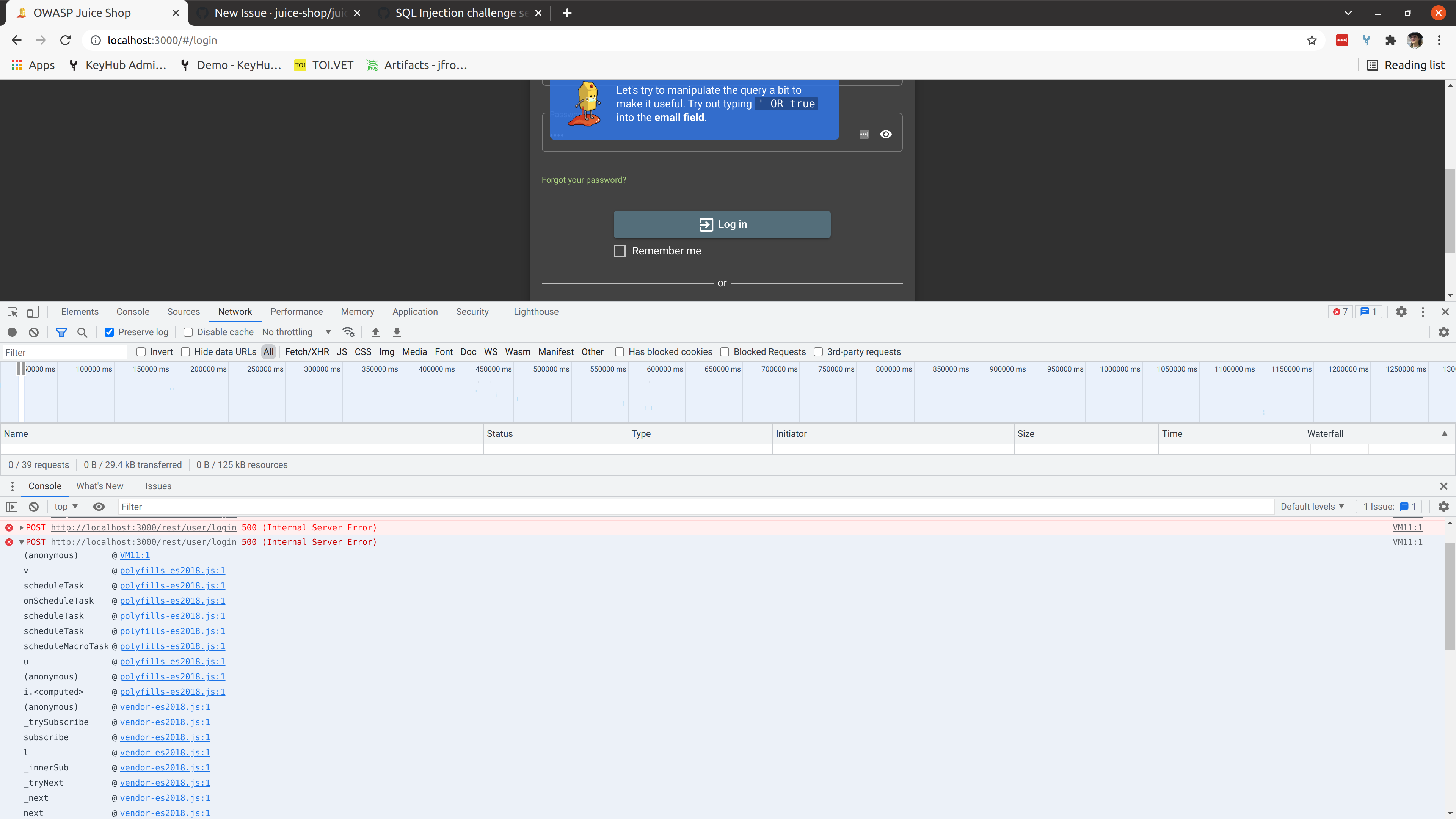This screenshot has width=1456, height=819.
Task: Uncheck Preserve log checkbox
Action: [x=109, y=333]
